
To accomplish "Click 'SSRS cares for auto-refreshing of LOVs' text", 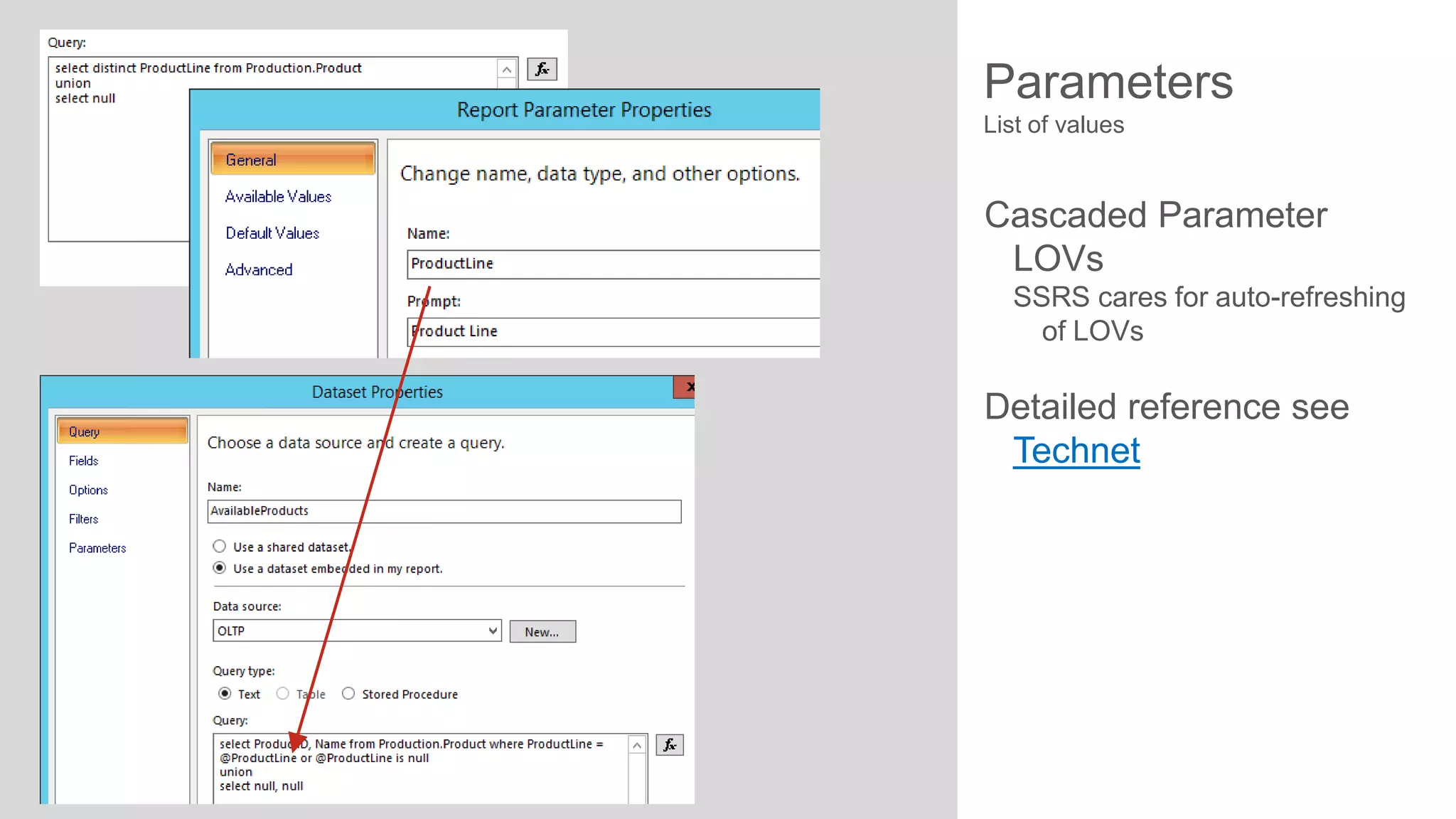I will [x=1209, y=314].
